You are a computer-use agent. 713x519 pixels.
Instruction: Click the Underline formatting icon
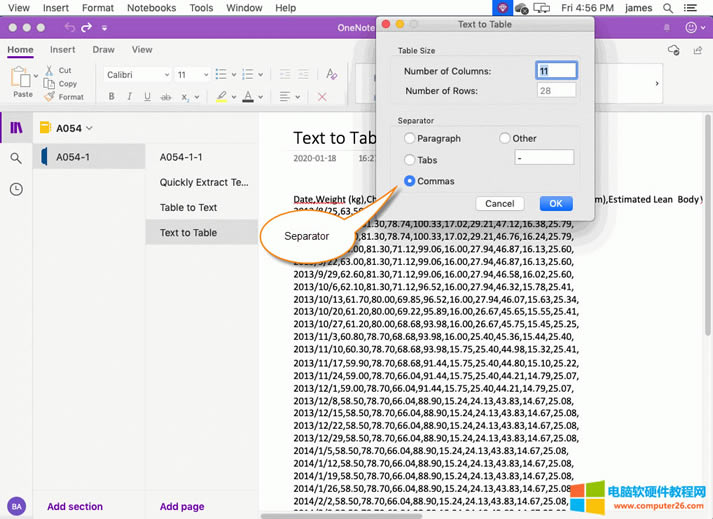[x=148, y=97]
